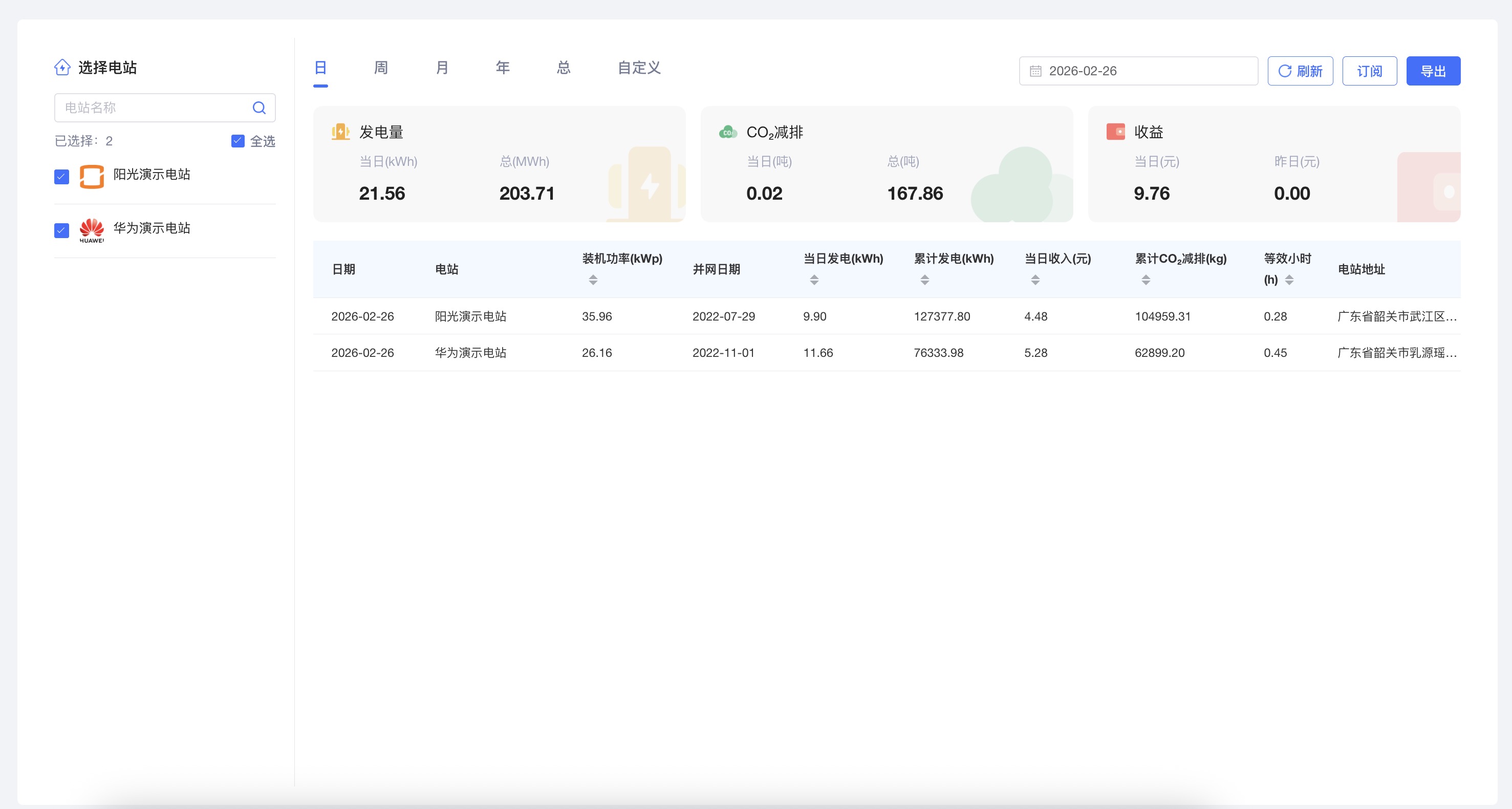Click the search magnifier icon in station box

(259, 108)
